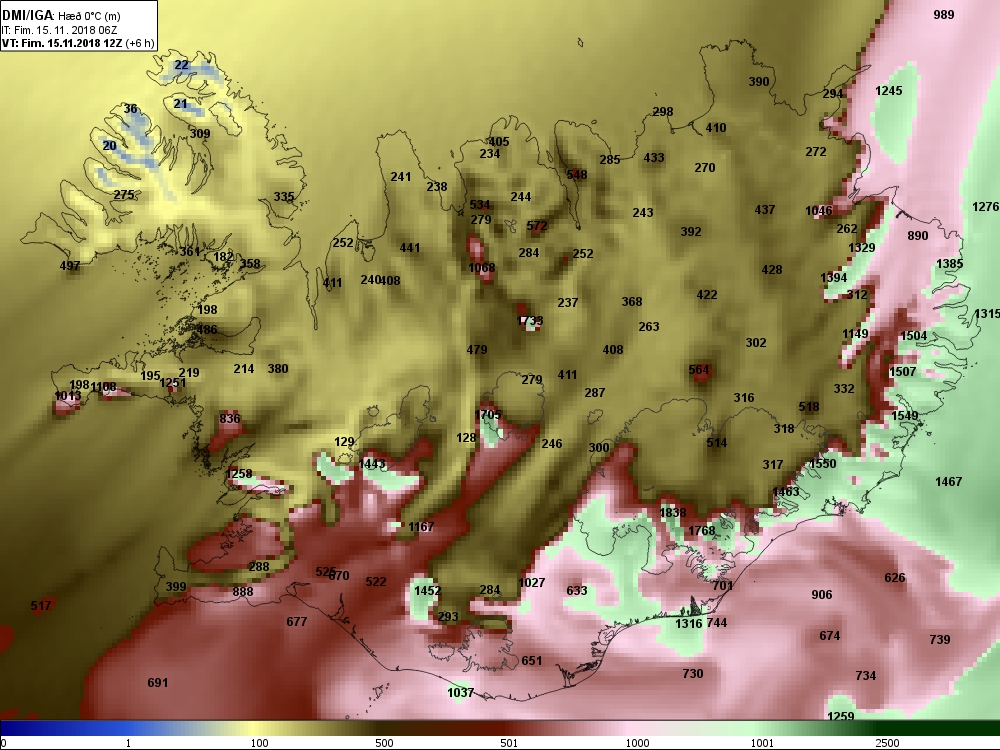Select the 1443 height value
The height and width of the screenshot is (750, 1000).
click(372, 464)
